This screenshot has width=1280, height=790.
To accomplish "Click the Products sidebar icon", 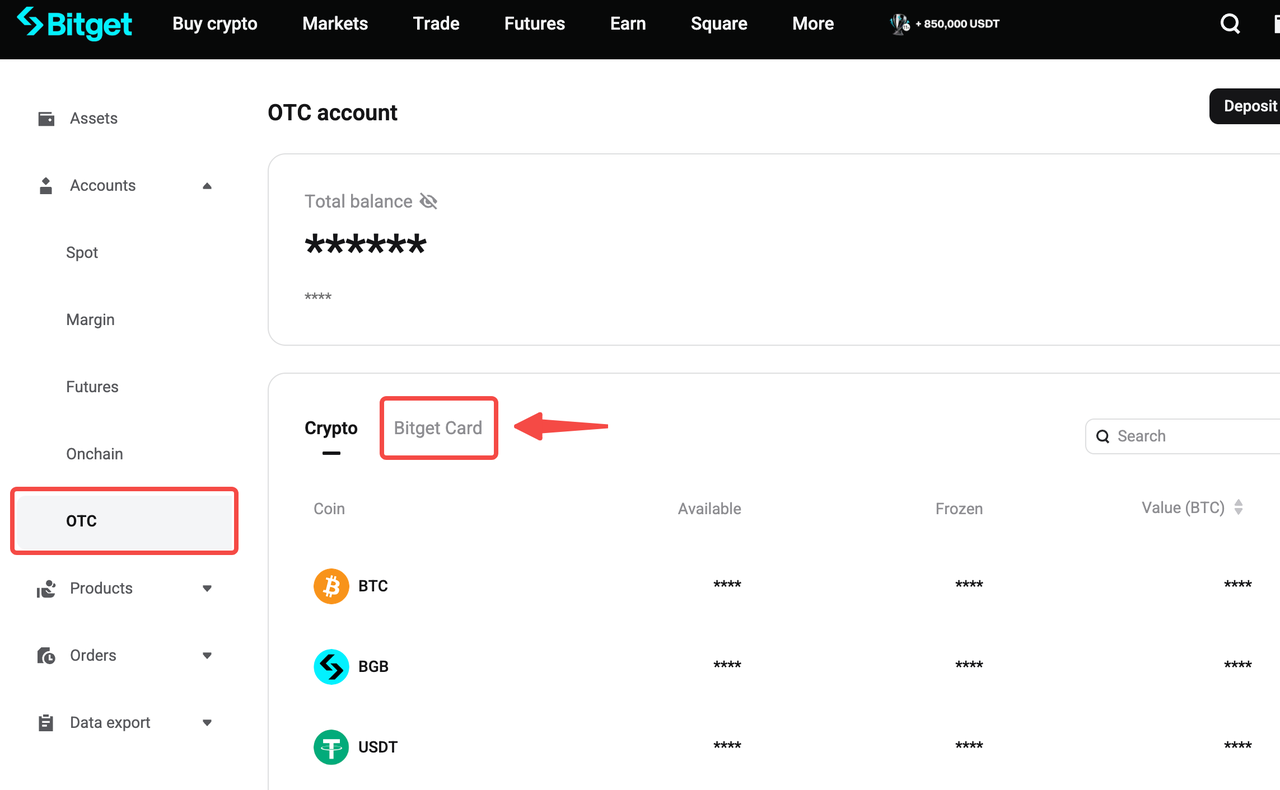I will 45,588.
